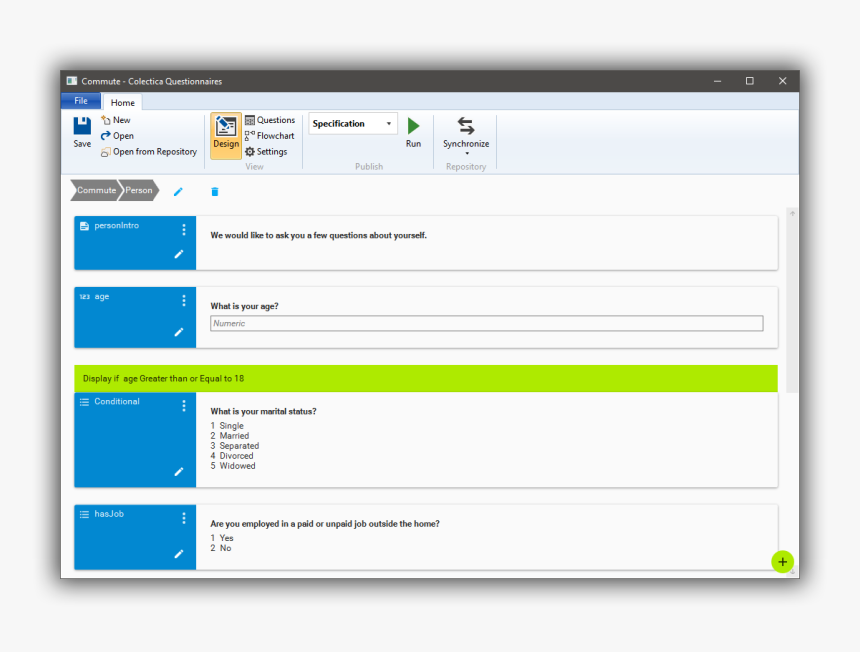Click Open from Repository button
Viewport: 860px width, 652px height.
tap(149, 152)
